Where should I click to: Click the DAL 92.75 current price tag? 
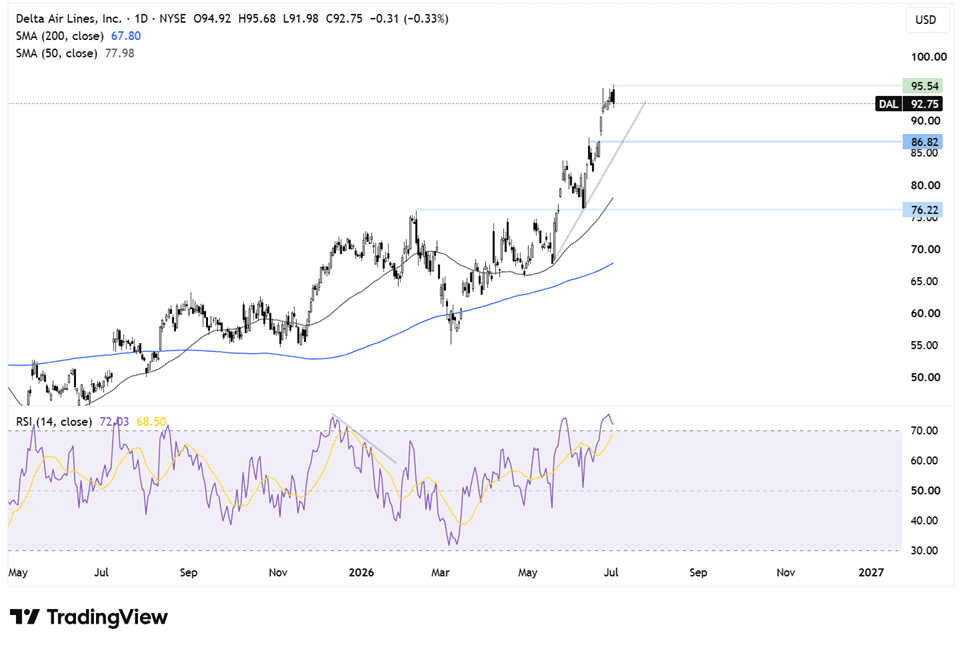909,103
